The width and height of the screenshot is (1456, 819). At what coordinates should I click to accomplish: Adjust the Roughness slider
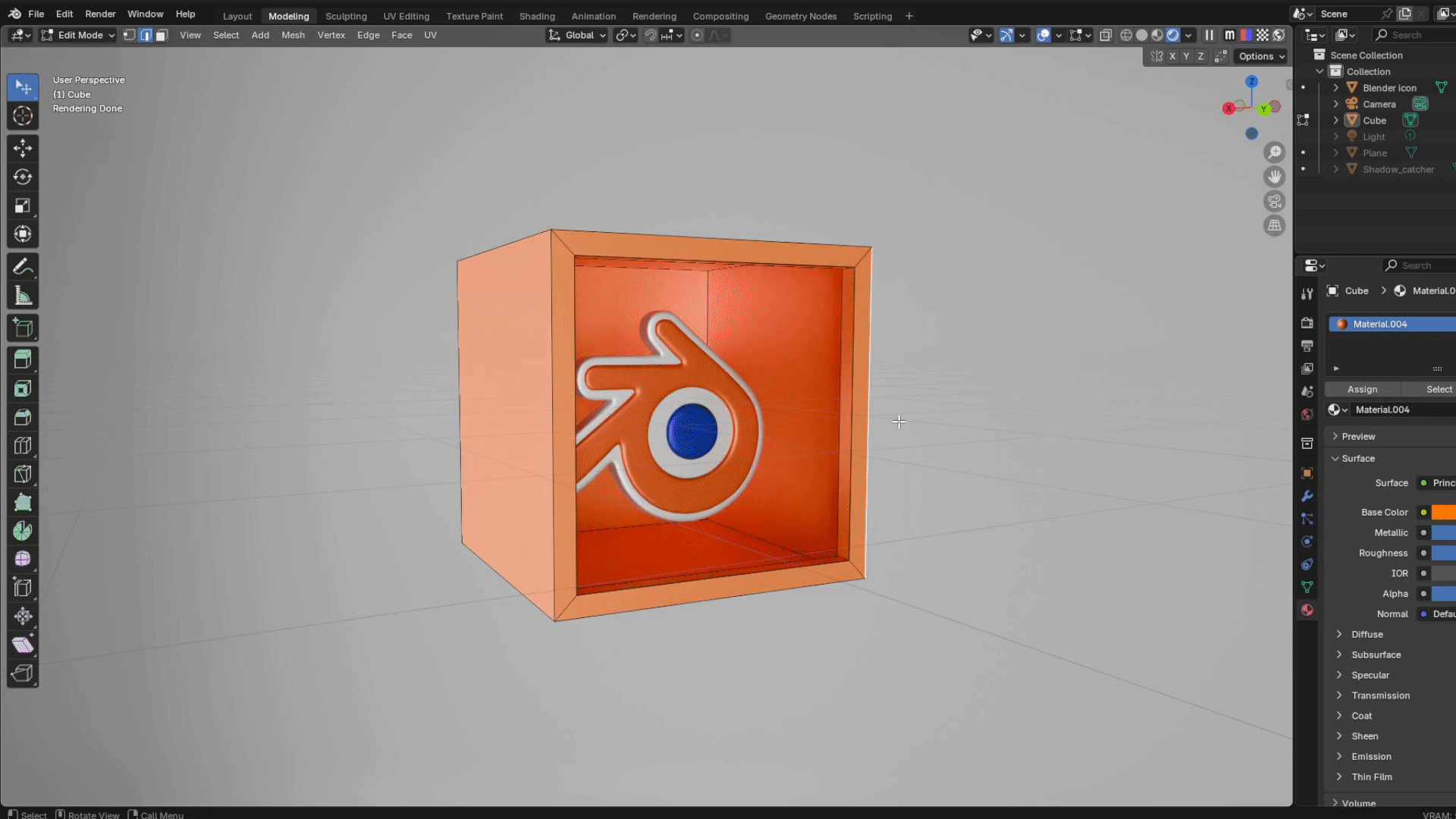click(1444, 553)
